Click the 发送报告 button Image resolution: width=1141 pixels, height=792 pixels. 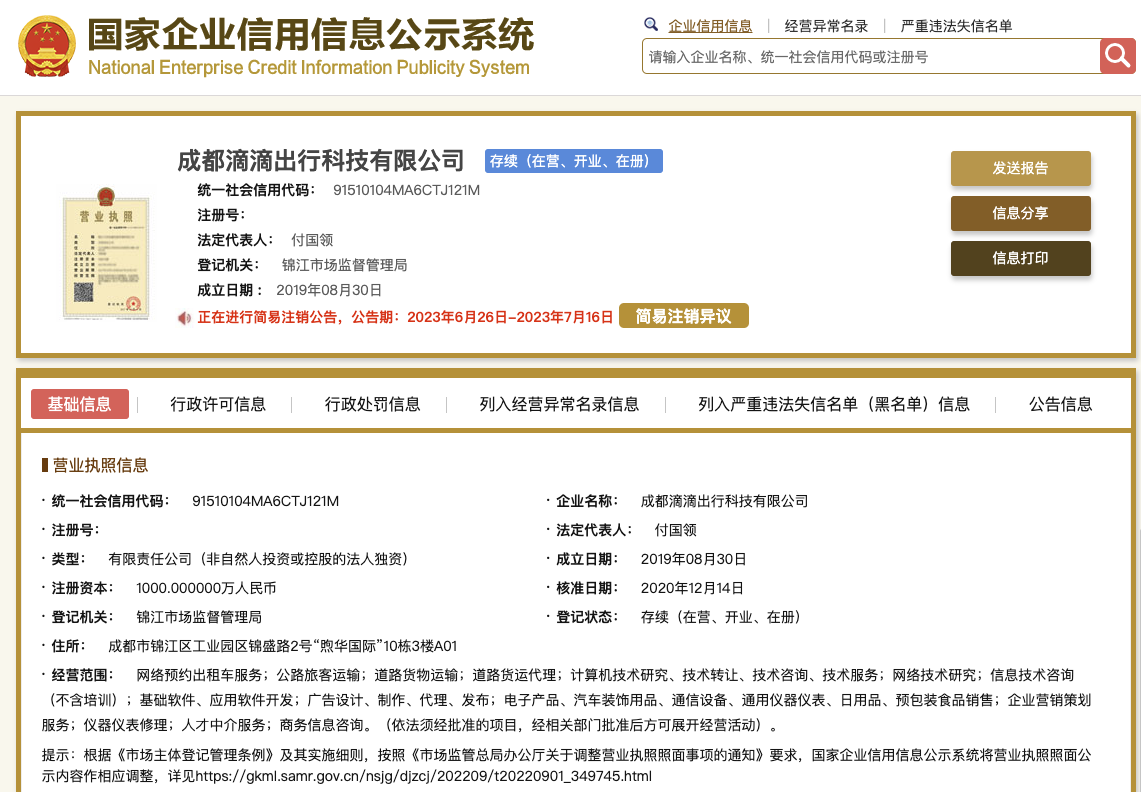[x=1020, y=168]
